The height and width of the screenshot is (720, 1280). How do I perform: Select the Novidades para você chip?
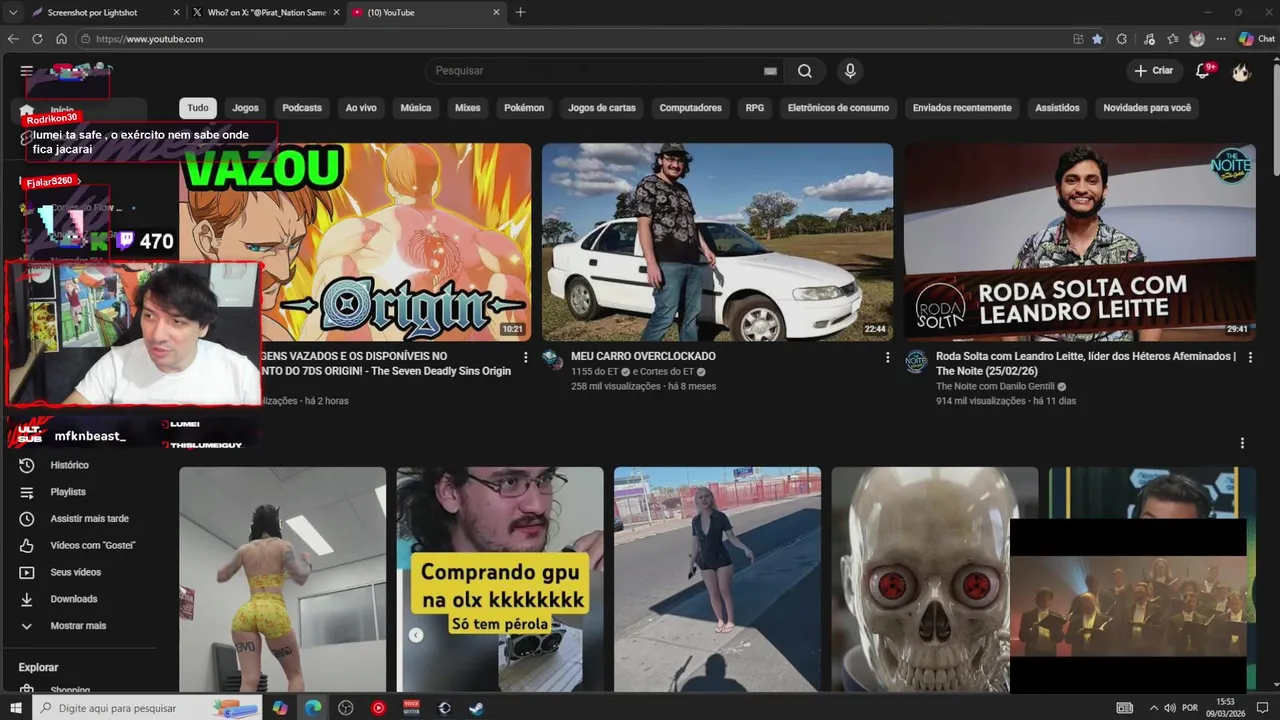[1147, 108]
